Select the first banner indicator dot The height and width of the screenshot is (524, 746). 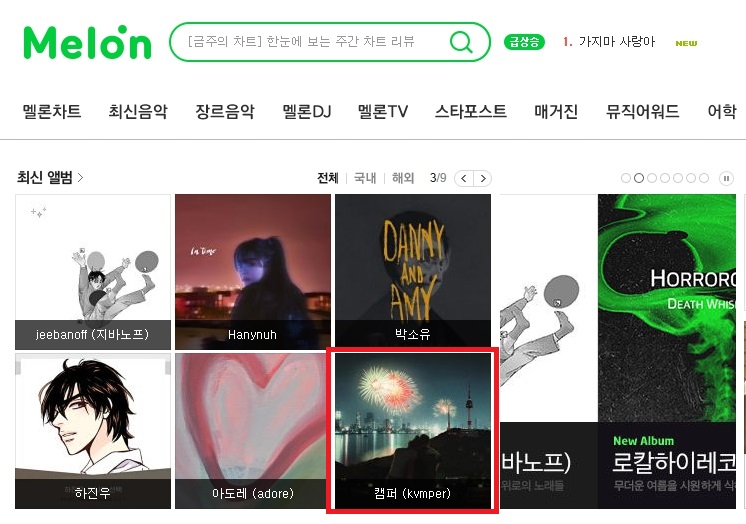coord(626,178)
